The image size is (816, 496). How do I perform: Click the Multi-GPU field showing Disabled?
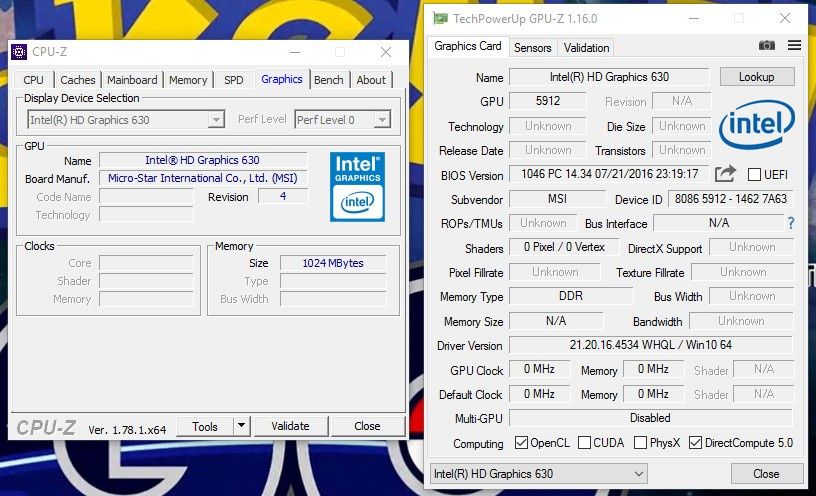[651, 417]
